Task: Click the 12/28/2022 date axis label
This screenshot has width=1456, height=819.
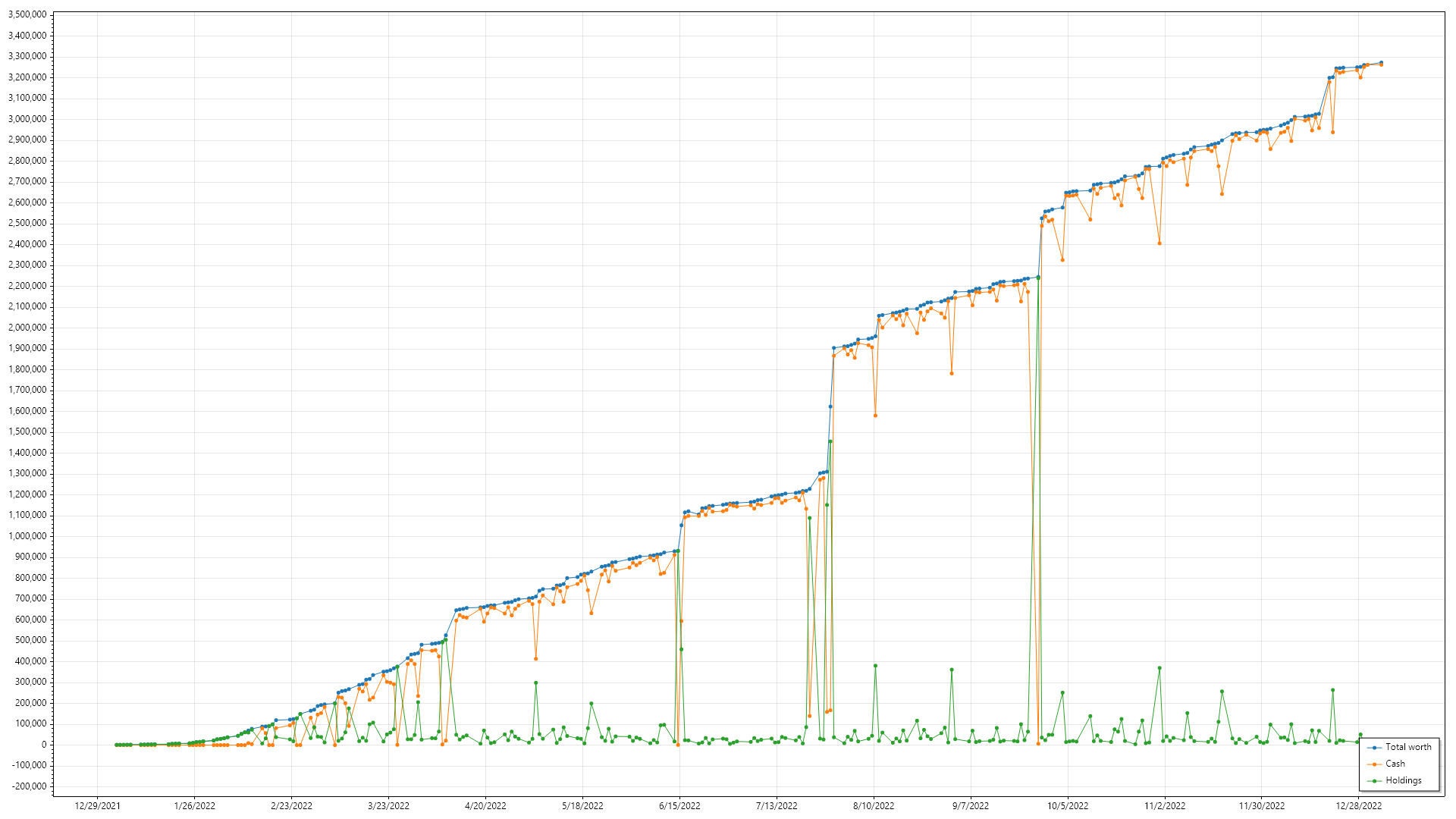Action: click(x=1359, y=806)
